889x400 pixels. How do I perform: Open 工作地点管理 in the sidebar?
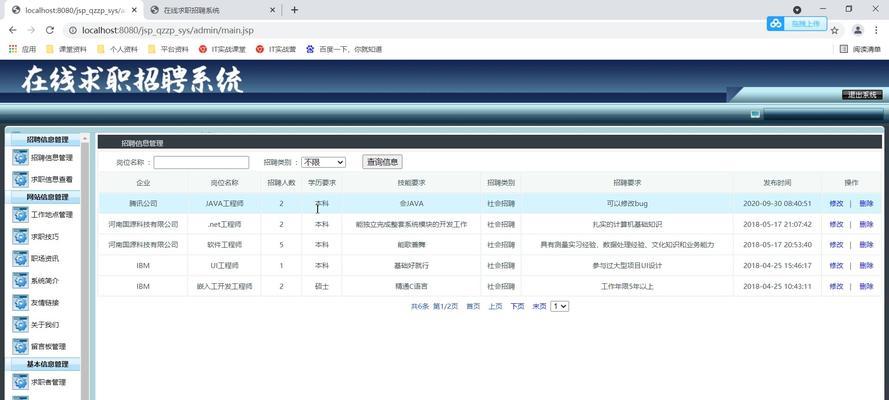[x=52, y=215]
